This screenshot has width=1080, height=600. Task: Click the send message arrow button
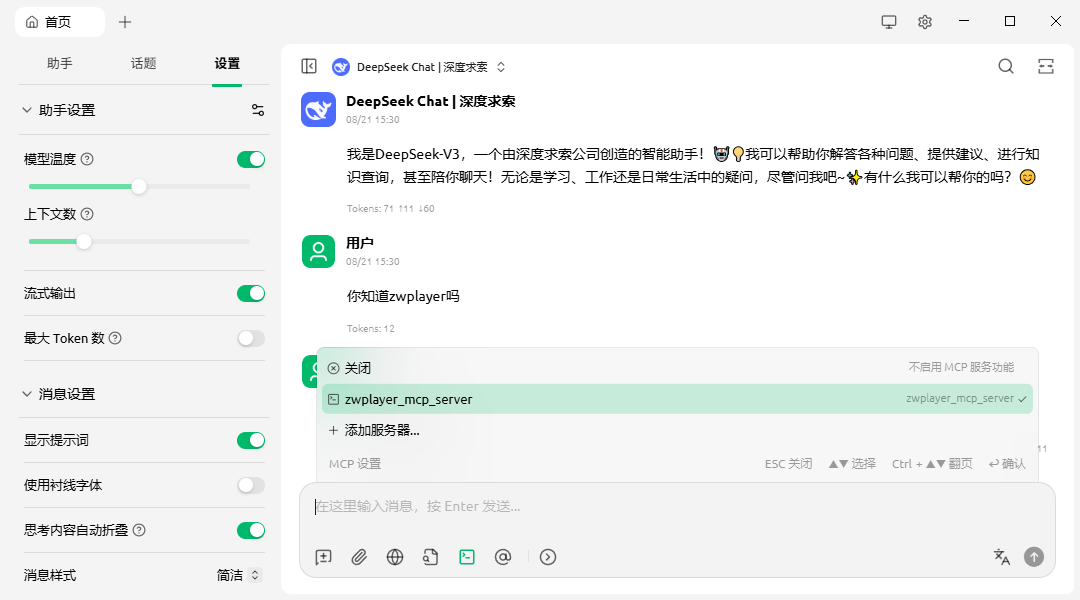pos(1034,557)
